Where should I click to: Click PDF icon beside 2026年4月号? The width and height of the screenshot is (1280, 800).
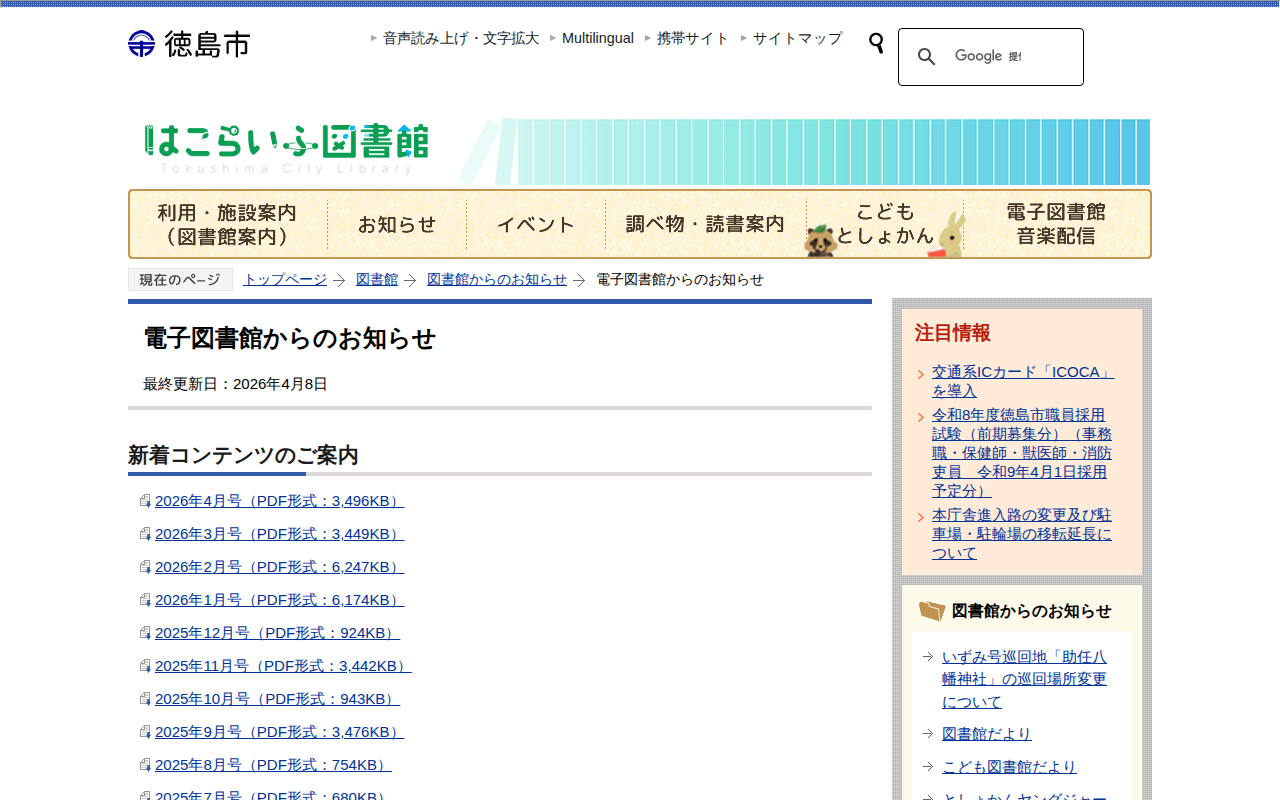(x=145, y=502)
